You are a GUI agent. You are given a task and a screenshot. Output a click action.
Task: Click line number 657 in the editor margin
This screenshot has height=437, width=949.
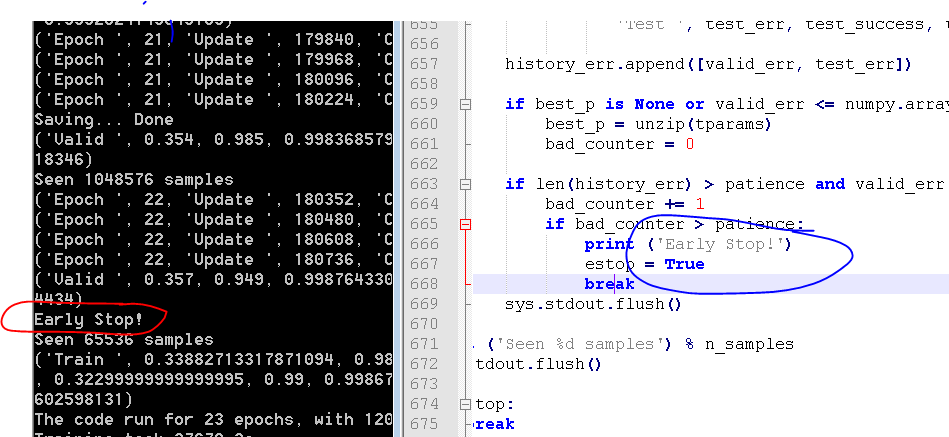pyautogui.click(x=424, y=64)
